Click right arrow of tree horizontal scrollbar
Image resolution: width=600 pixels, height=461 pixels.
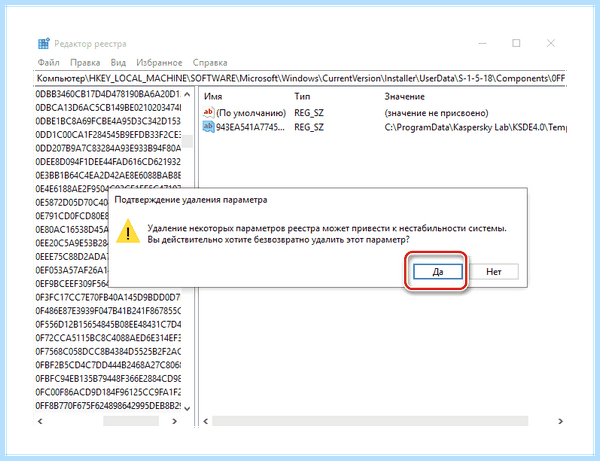174,421
